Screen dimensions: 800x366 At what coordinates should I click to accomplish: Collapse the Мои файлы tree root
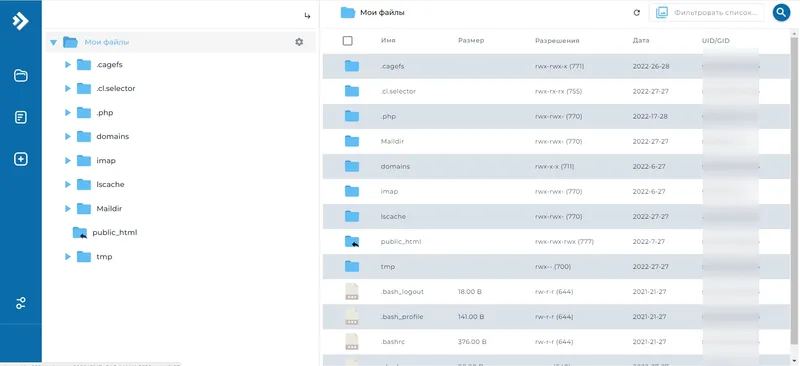pos(53,42)
